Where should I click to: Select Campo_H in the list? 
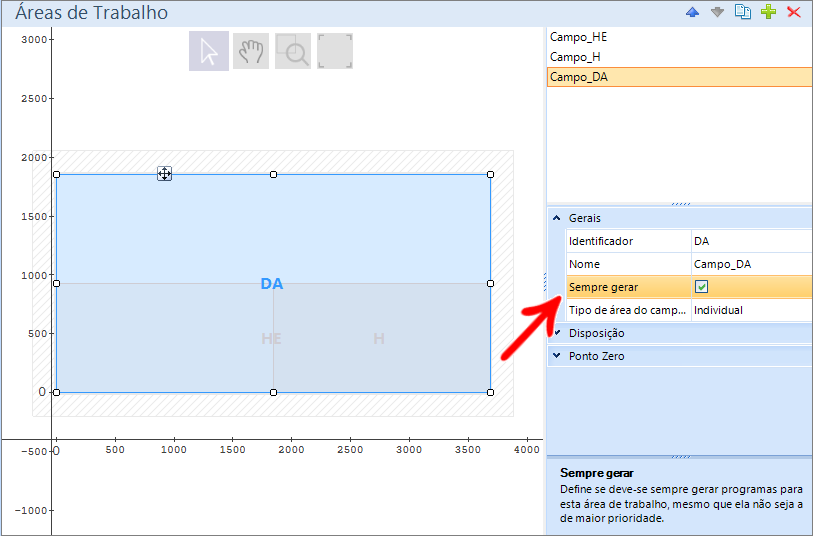680,57
